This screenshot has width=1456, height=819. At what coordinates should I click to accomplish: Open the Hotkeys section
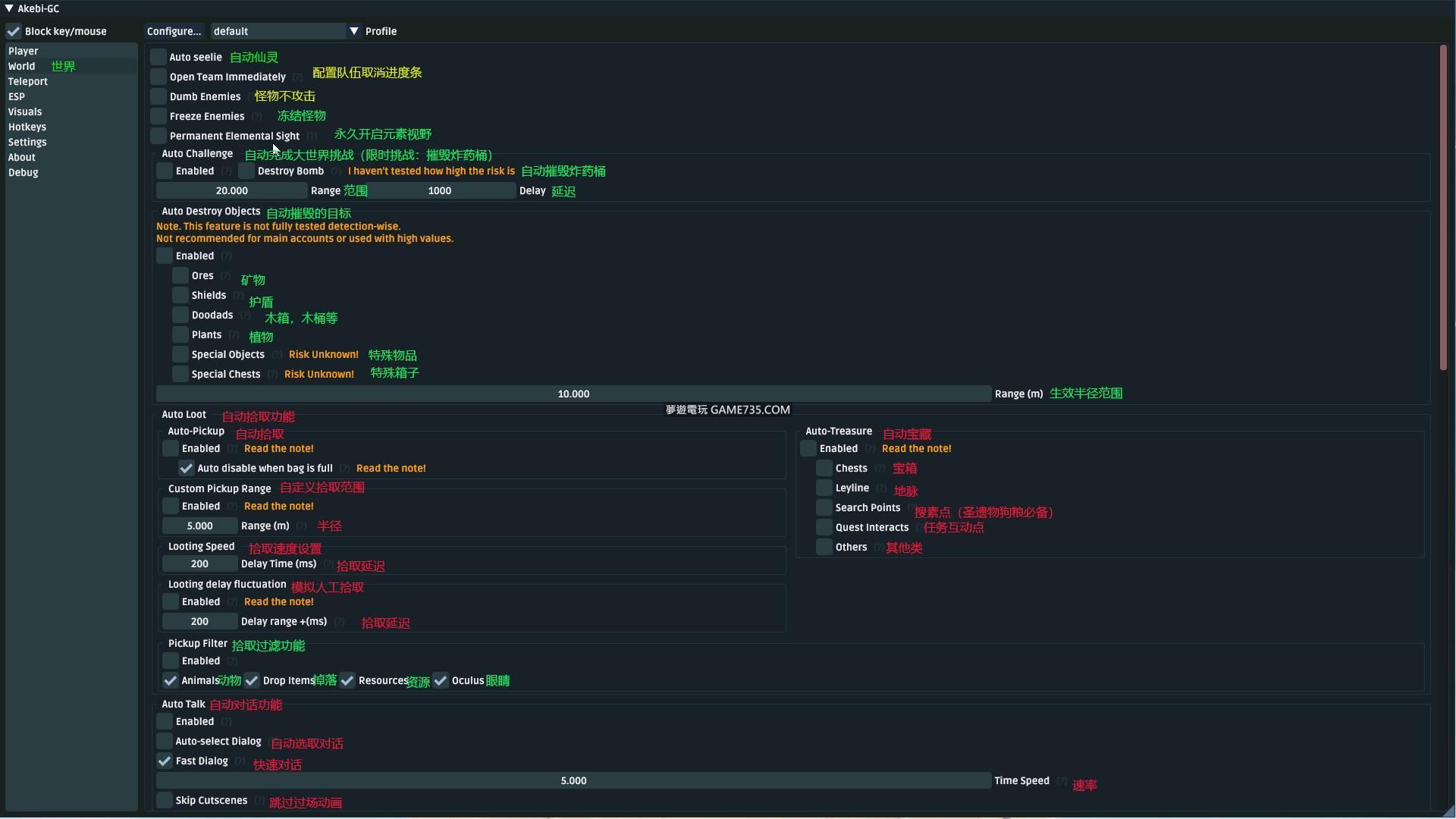[x=27, y=127]
